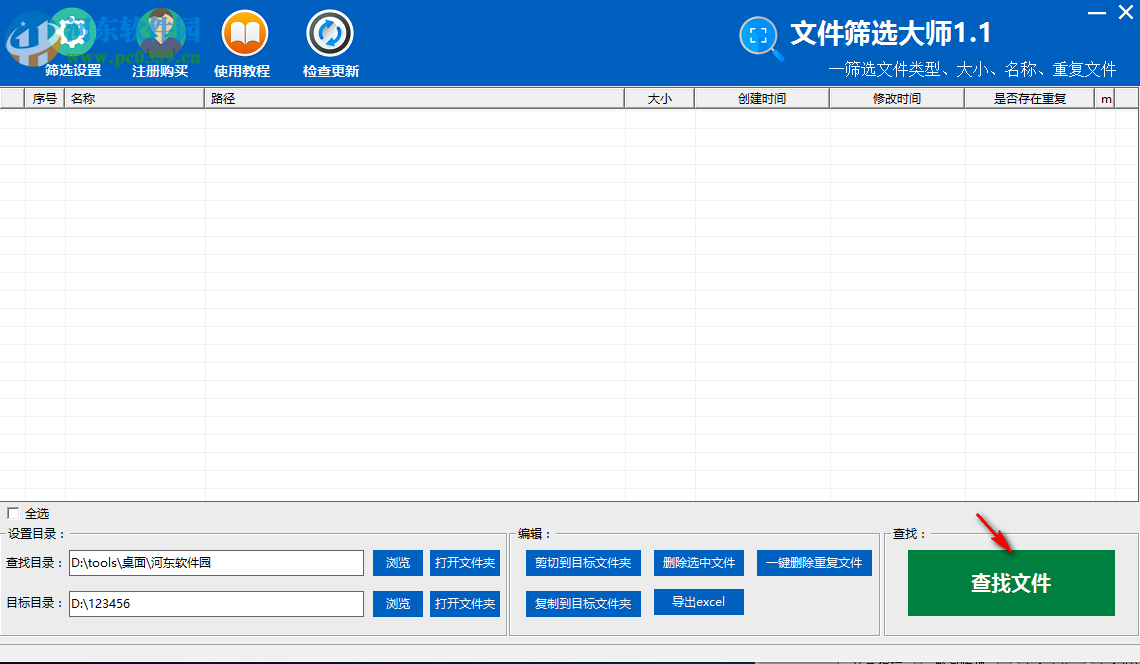Toggle the 全选 select-all checkbox
This screenshot has width=1140, height=664.
click(x=13, y=513)
